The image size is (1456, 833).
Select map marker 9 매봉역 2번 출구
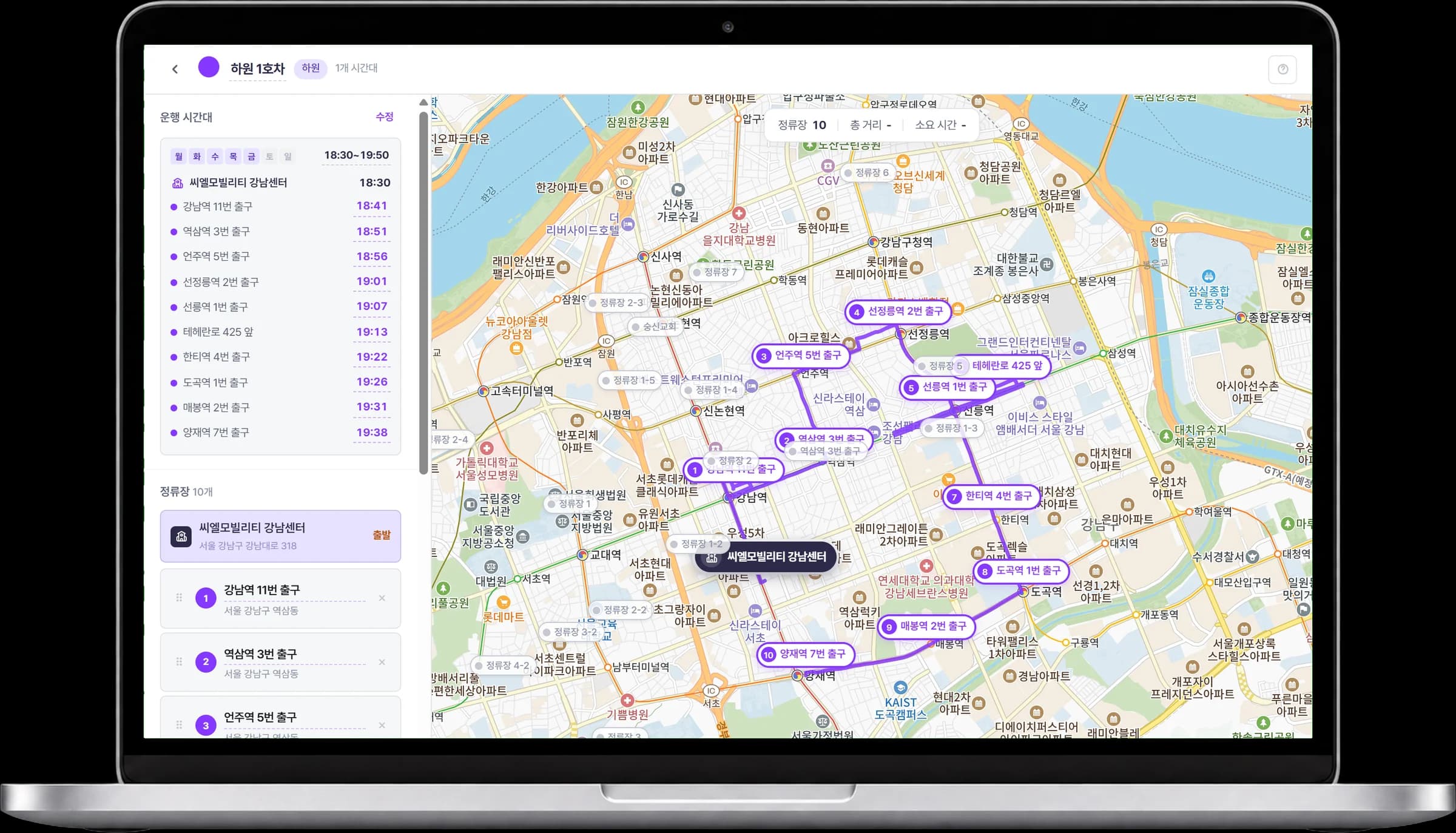[x=926, y=626]
